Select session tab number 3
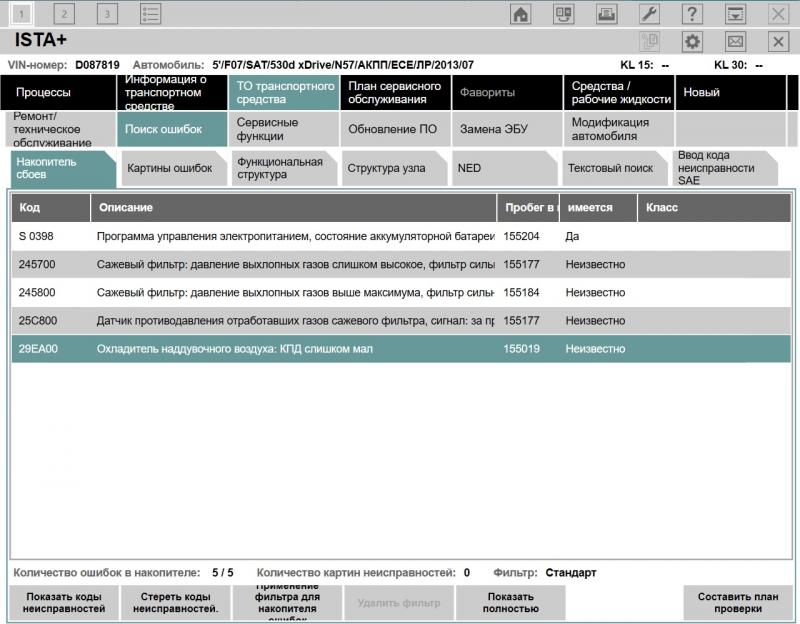Image resolution: width=800 pixels, height=624 pixels. tap(107, 14)
